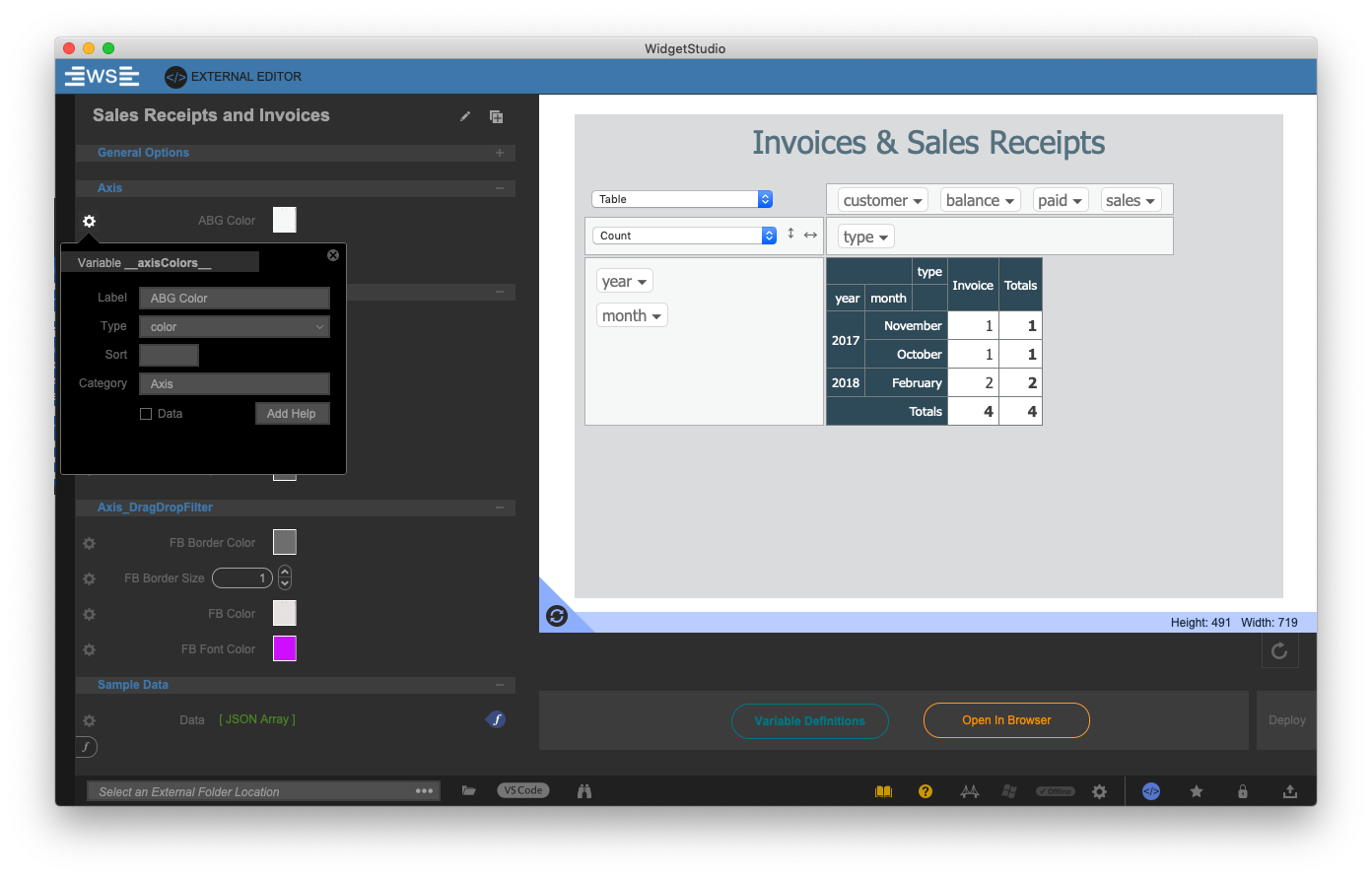Open the year row field dropdown
The image size is (1372, 879).
pyautogui.click(x=625, y=281)
